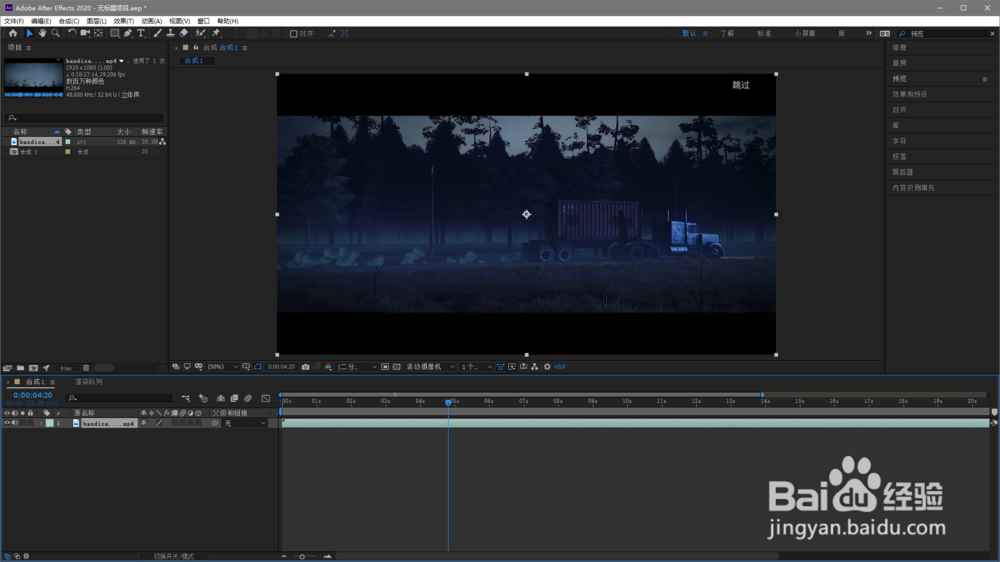Viewport: 1000px width, 562px height.
Task: Expand the bandica layer properties arrow
Action: pos(41,423)
